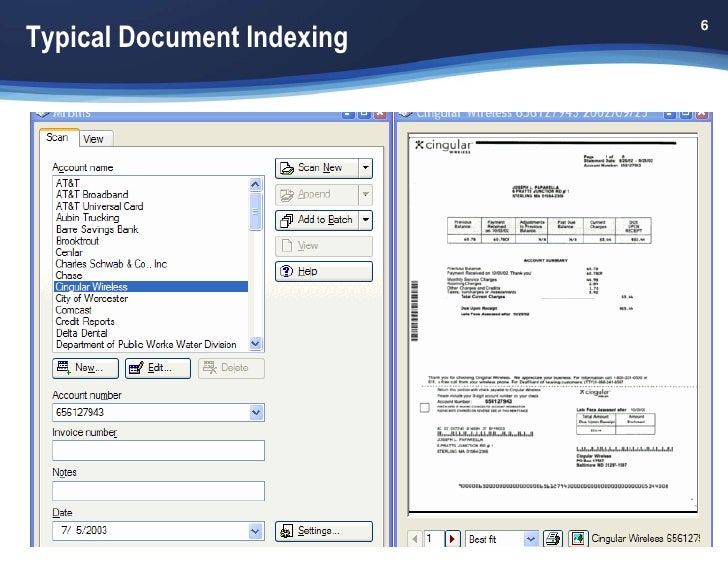Click the Invoice number input field
Image resolution: width=728 pixels, height=563 pixels.
tap(158, 451)
